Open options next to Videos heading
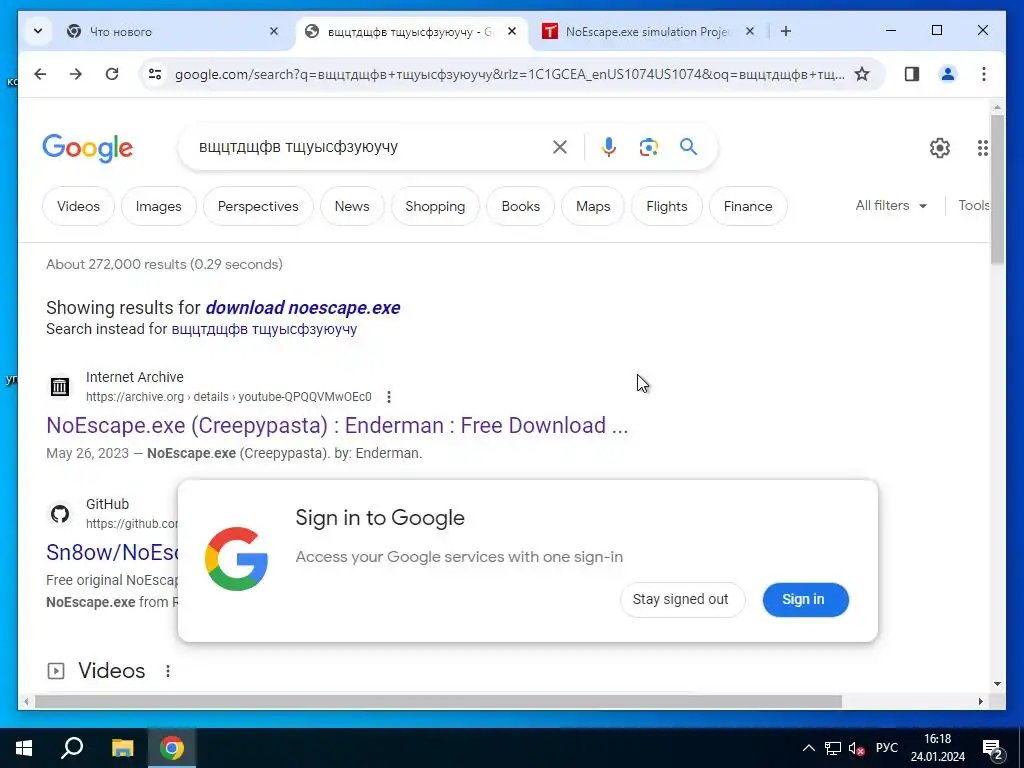1024x768 pixels. tap(168, 671)
